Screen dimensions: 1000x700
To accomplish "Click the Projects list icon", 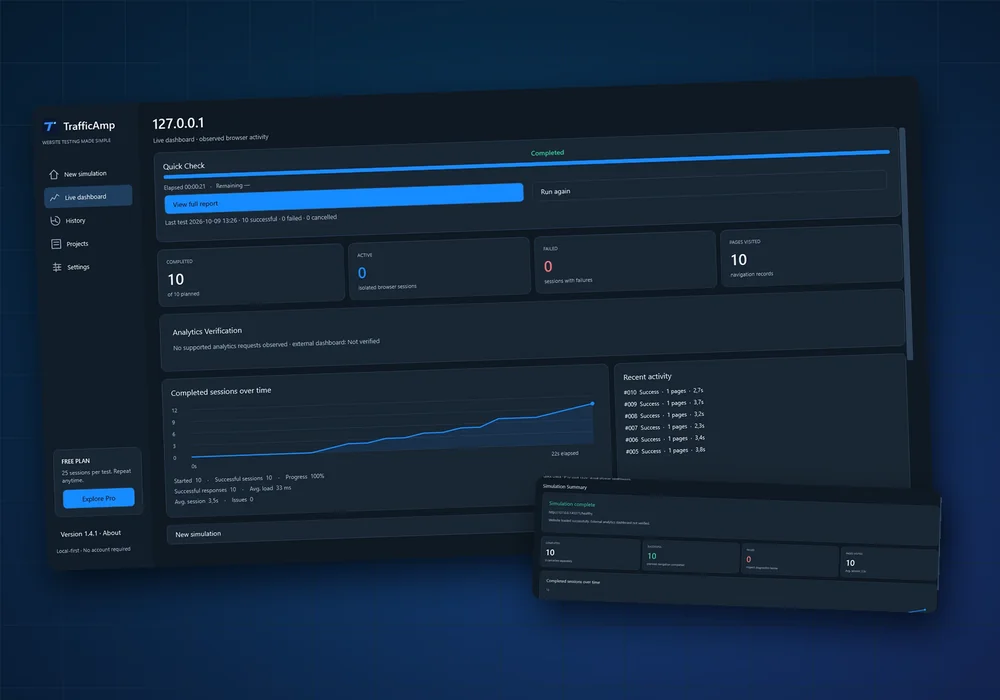I will tap(56, 244).
